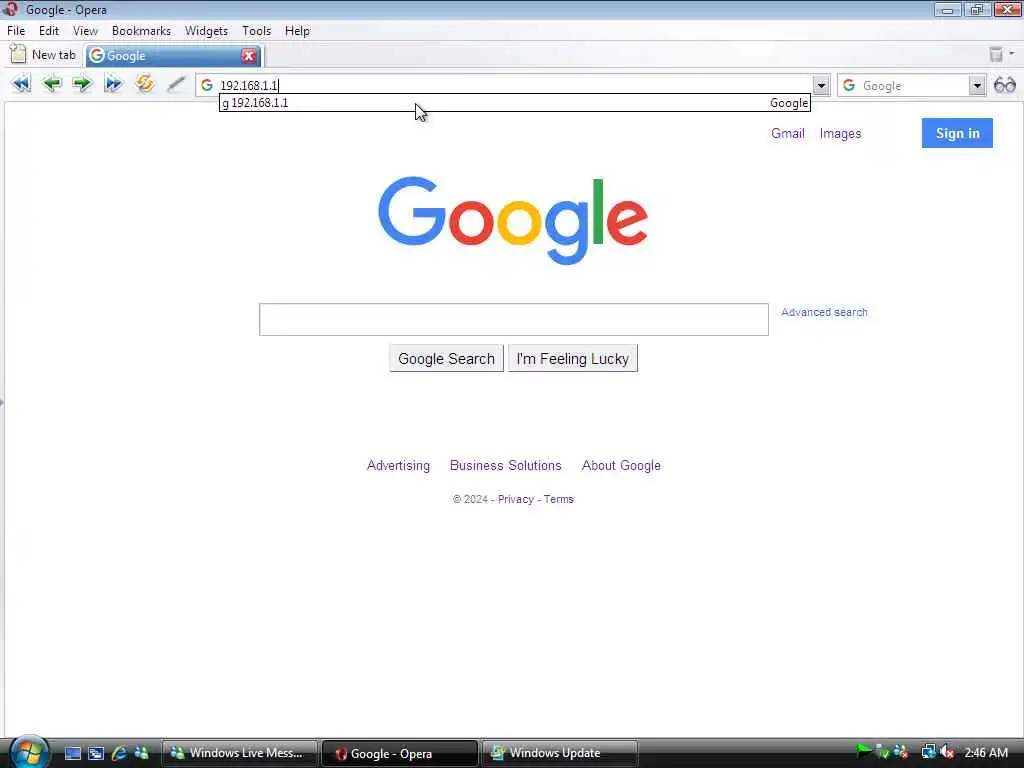This screenshot has width=1024, height=768.
Task: Click the blue Sign in button
Action: (957, 133)
